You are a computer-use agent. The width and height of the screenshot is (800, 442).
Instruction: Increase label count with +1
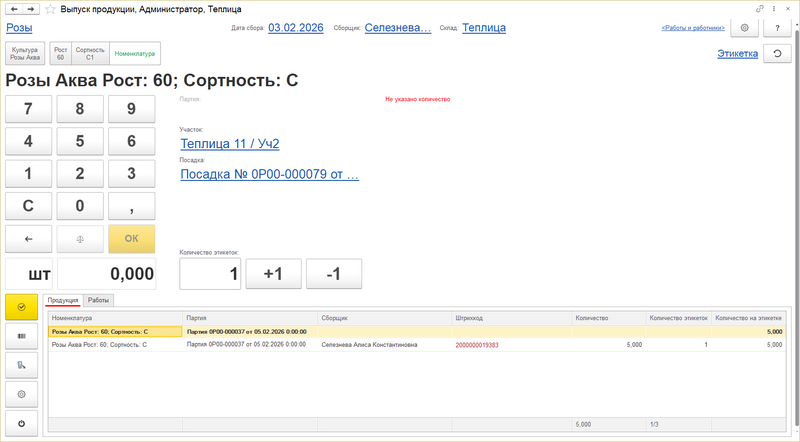point(273,274)
